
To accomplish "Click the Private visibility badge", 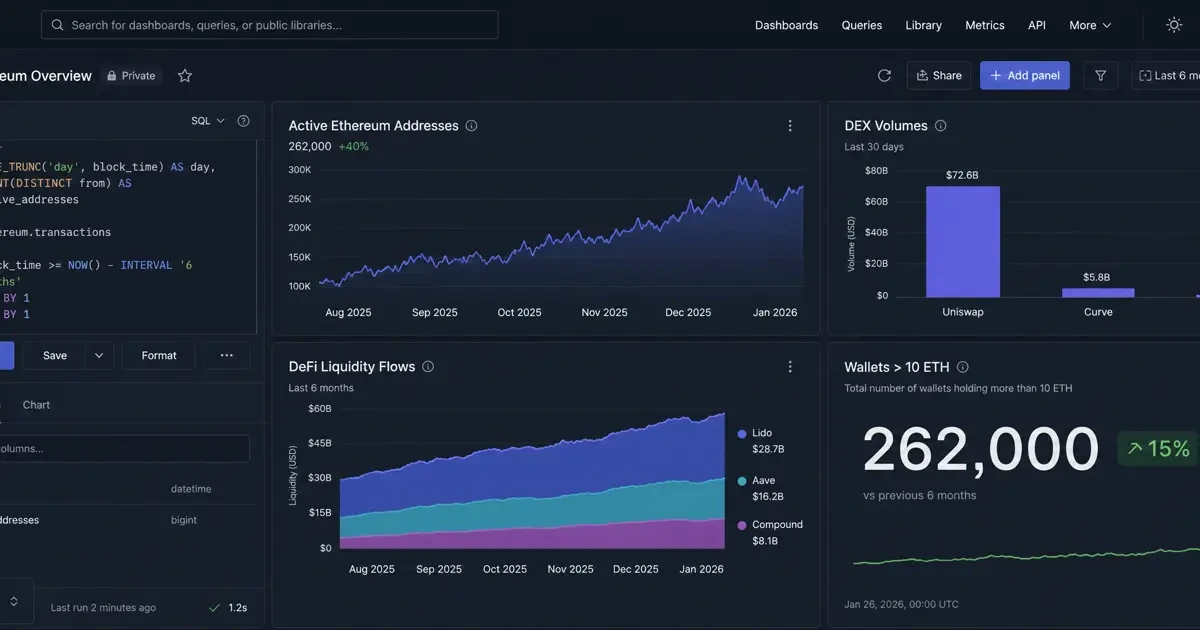I will pos(131,76).
